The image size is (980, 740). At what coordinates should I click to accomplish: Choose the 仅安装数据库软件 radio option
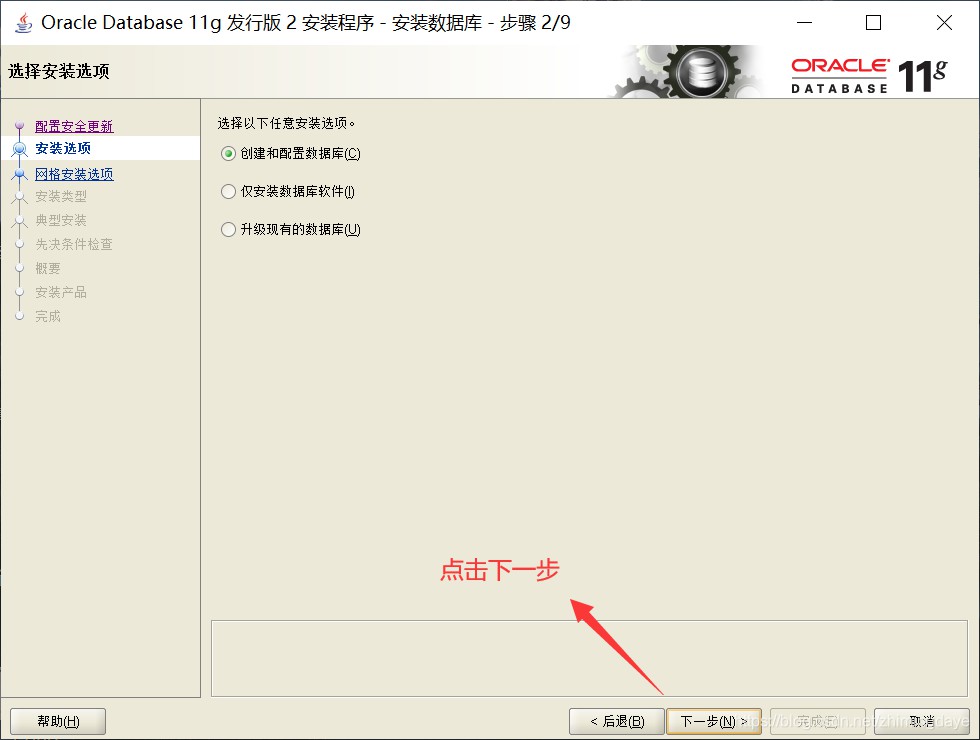[228, 192]
